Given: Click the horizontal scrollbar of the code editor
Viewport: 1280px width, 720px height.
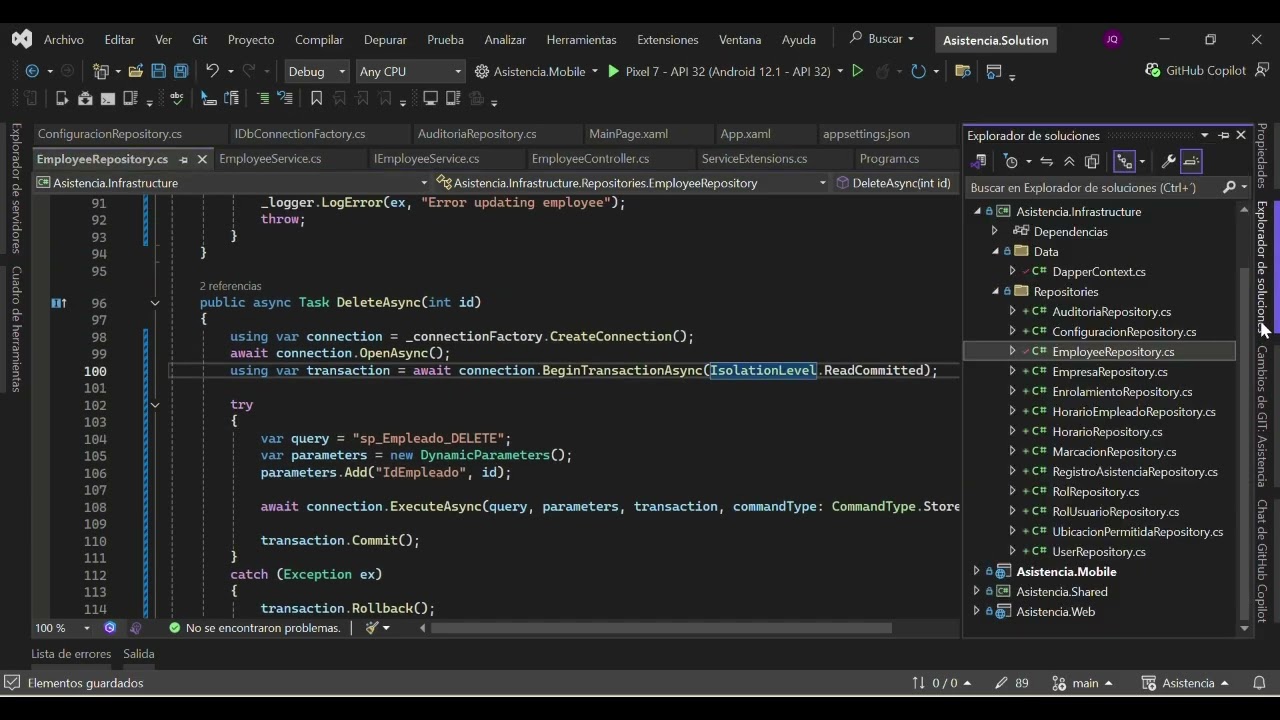Looking at the screenshot, I should [x=660, y=628].
